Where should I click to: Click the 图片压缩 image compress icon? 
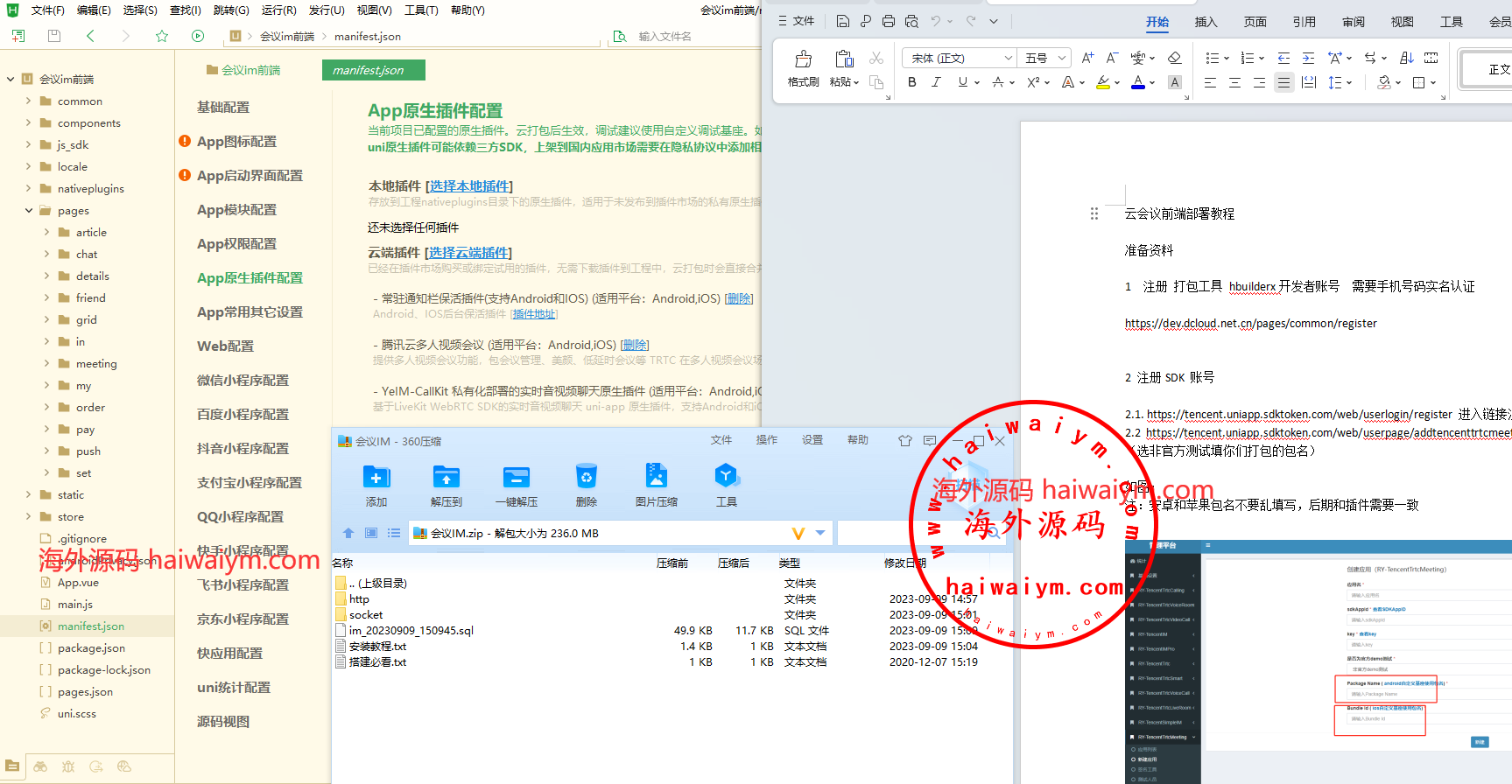tap(656, 477)
